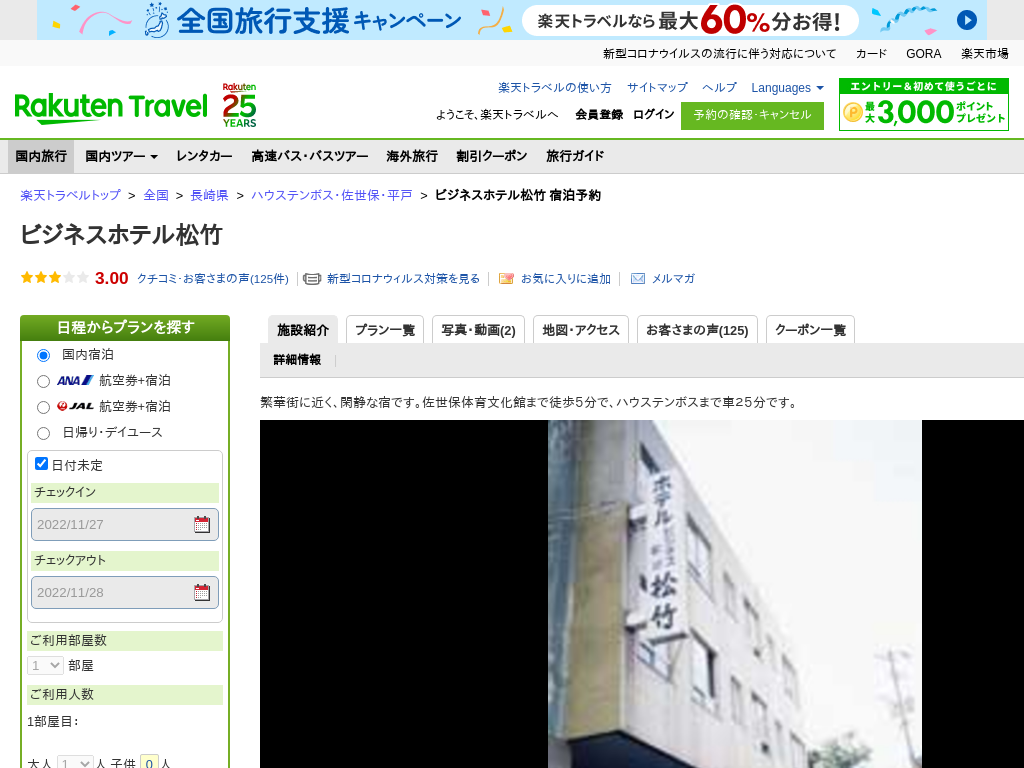Click the mail magazine envelope icon
Viewport: 1024px width, 768px height.
pyautogui.click(x=637, y=279)
